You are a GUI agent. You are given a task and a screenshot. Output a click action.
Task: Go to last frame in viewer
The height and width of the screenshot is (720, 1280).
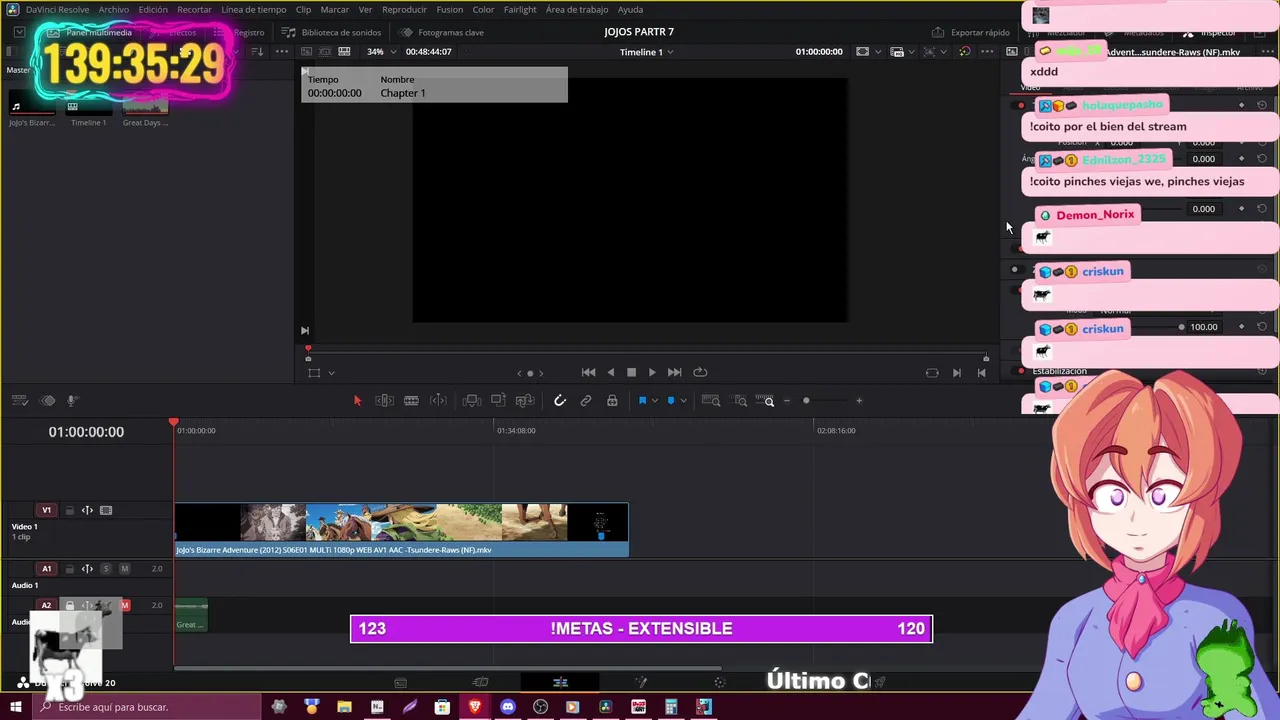pos(674,372)
